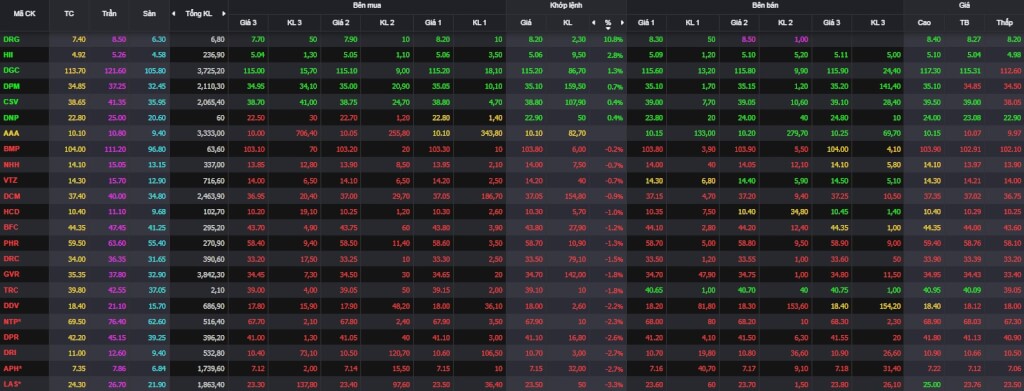
Task: Click the TC reference price header
Action: point(69,13)
